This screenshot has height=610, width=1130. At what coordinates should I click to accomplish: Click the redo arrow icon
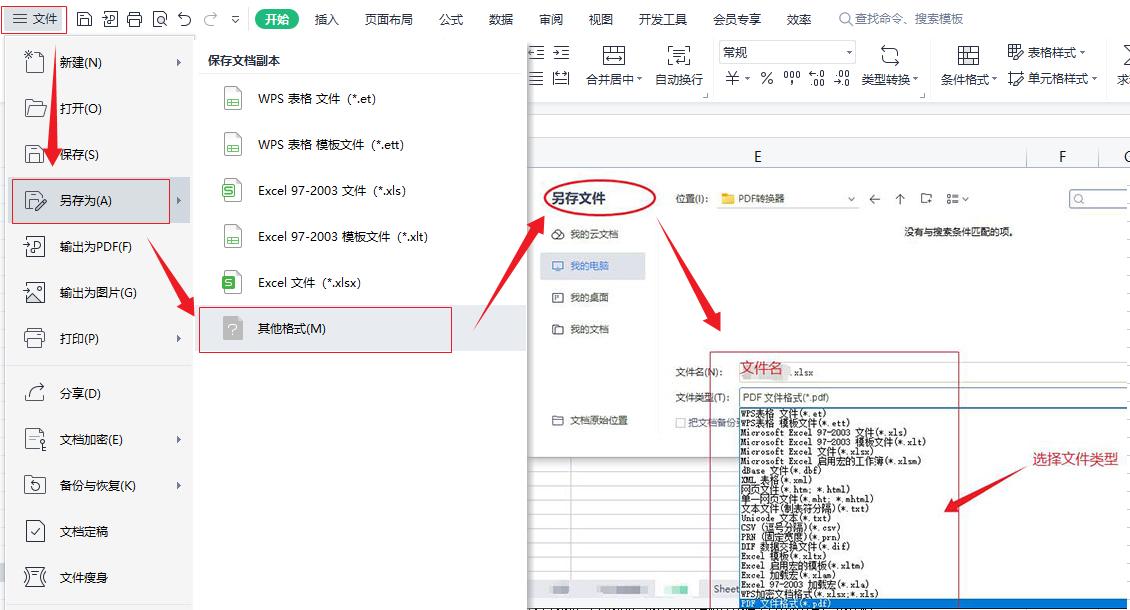[210, 19]
